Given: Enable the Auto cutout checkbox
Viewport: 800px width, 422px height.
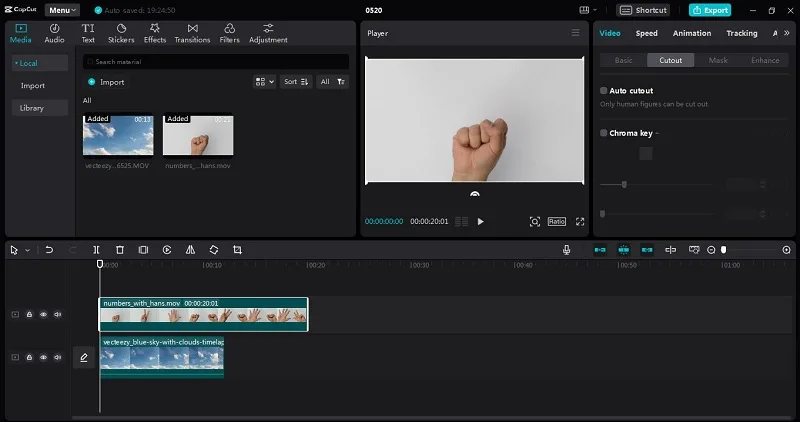Looking at the screenshot, I should (x=604, y=90).
